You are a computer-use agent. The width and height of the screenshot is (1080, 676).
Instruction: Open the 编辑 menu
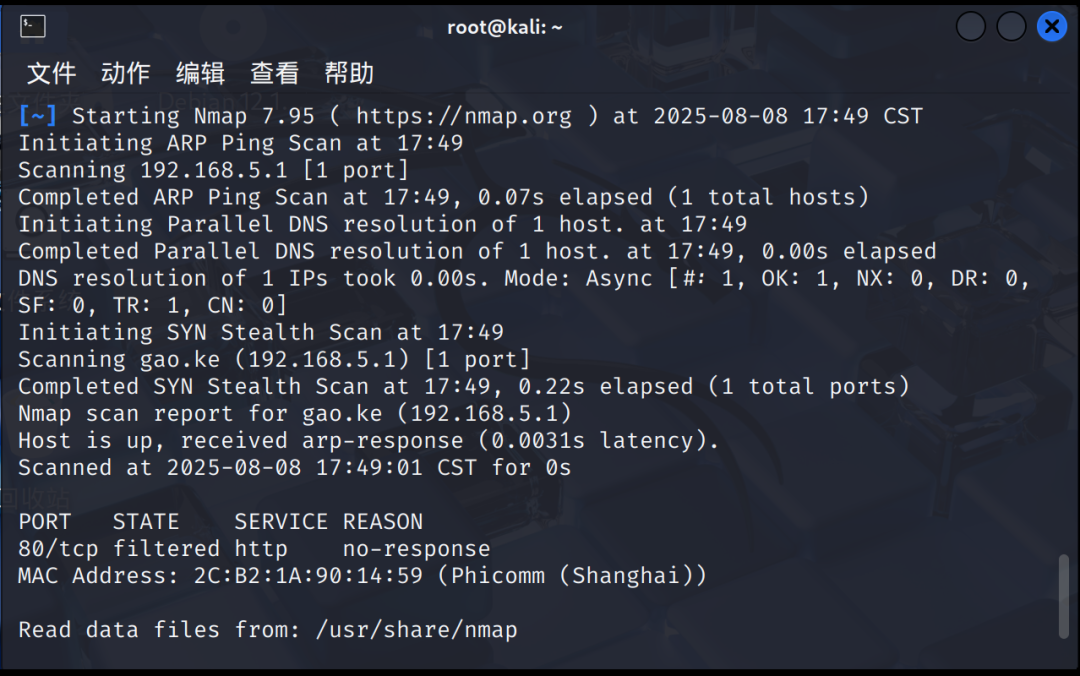click(x=199, y=73)
